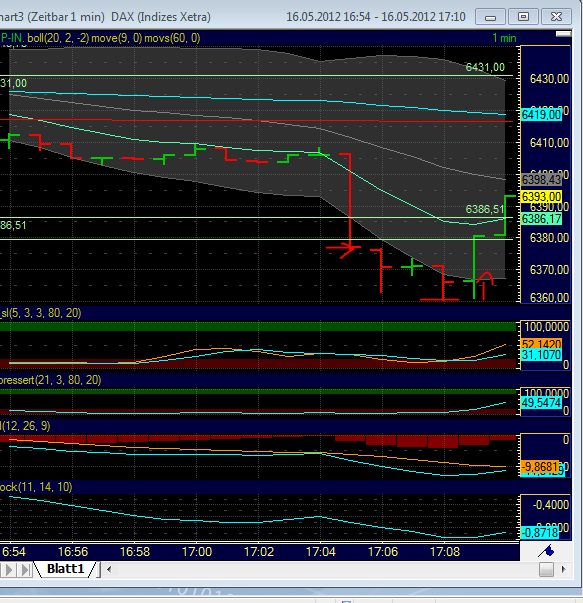The image size is (583, 603).
Task: Click the green 6386,17 price tag
Action: (x=541, y=219)
